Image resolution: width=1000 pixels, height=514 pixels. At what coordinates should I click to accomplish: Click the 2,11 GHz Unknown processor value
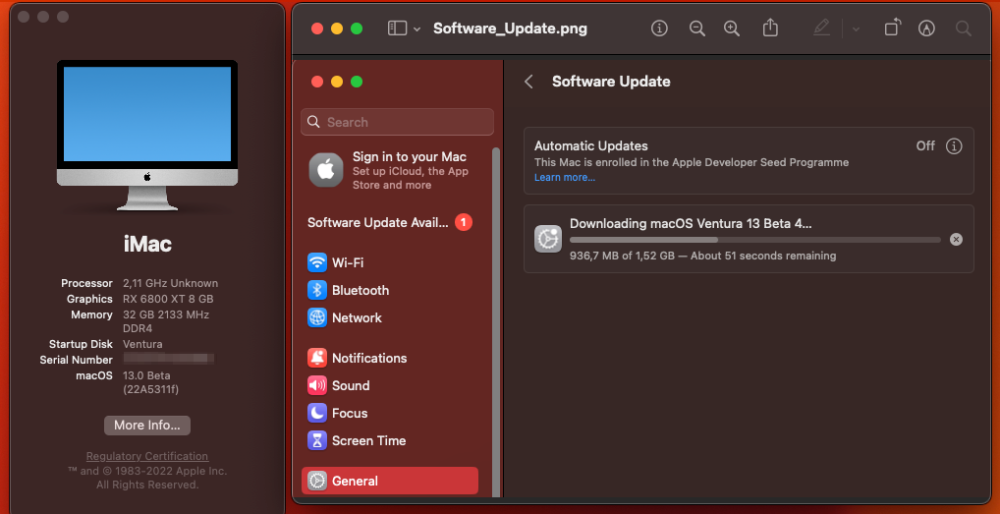tap(170, 283)
